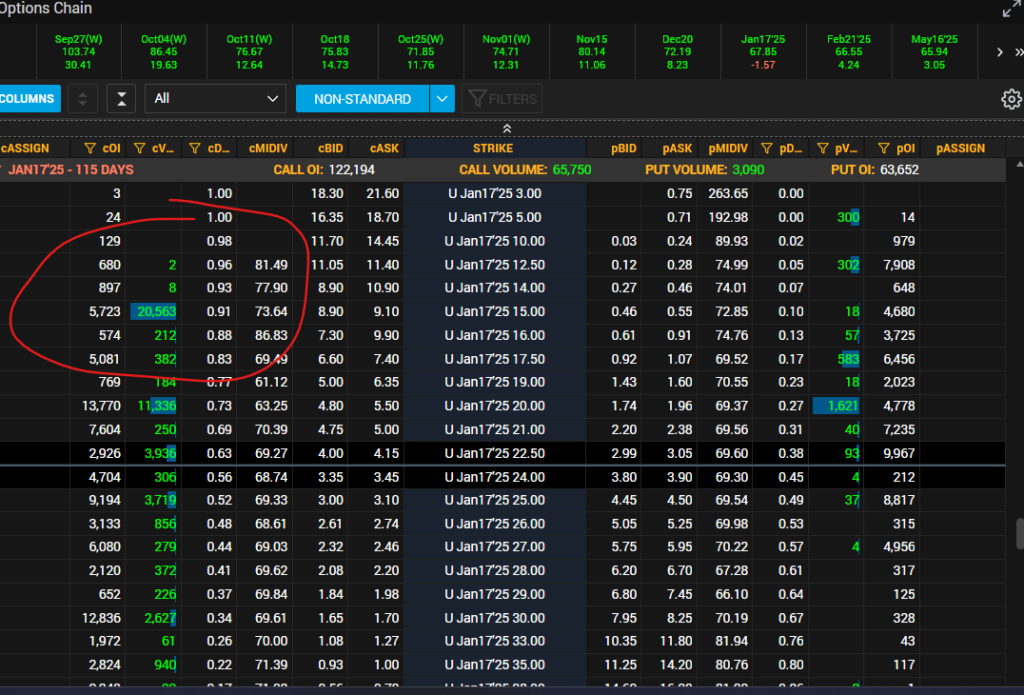This screenshot has width=1024, height=695.
Task: Collapse the JAN17'25 - 115 DAYS group
Action: pos(2,169)
